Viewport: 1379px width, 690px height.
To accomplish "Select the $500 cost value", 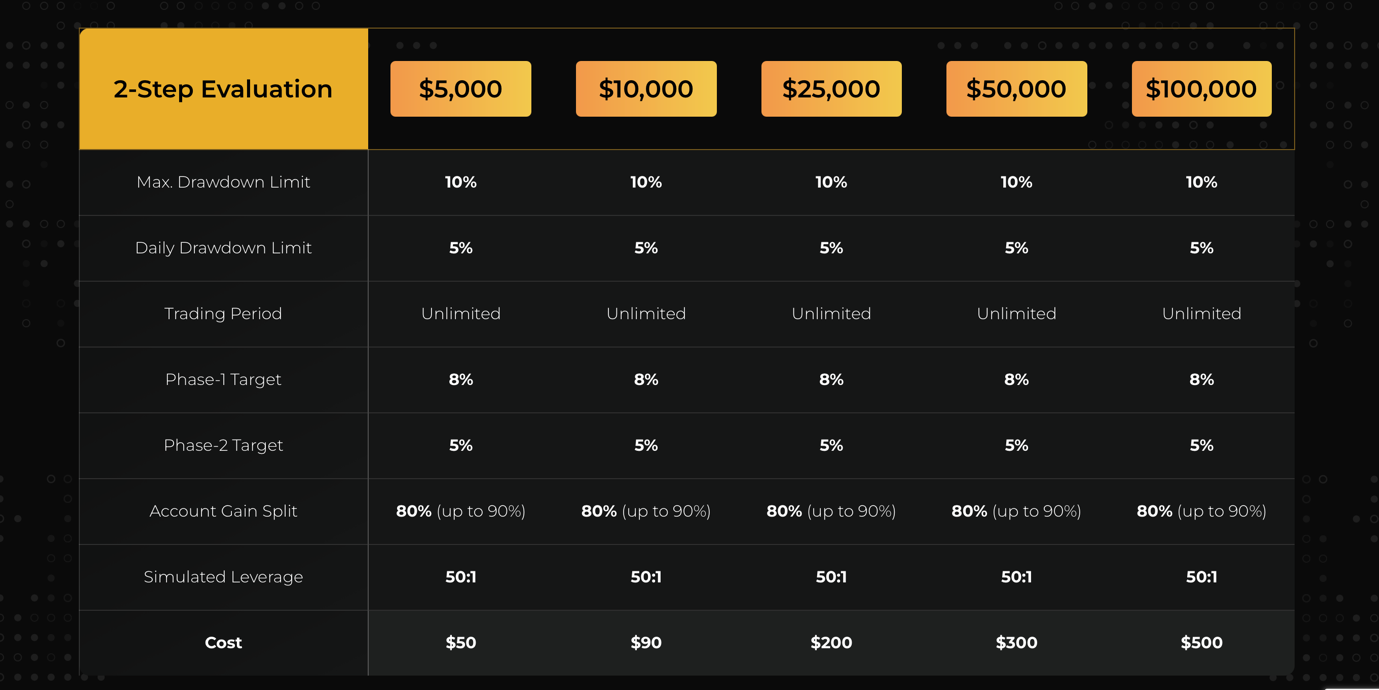I will (x=1201, y=643).
